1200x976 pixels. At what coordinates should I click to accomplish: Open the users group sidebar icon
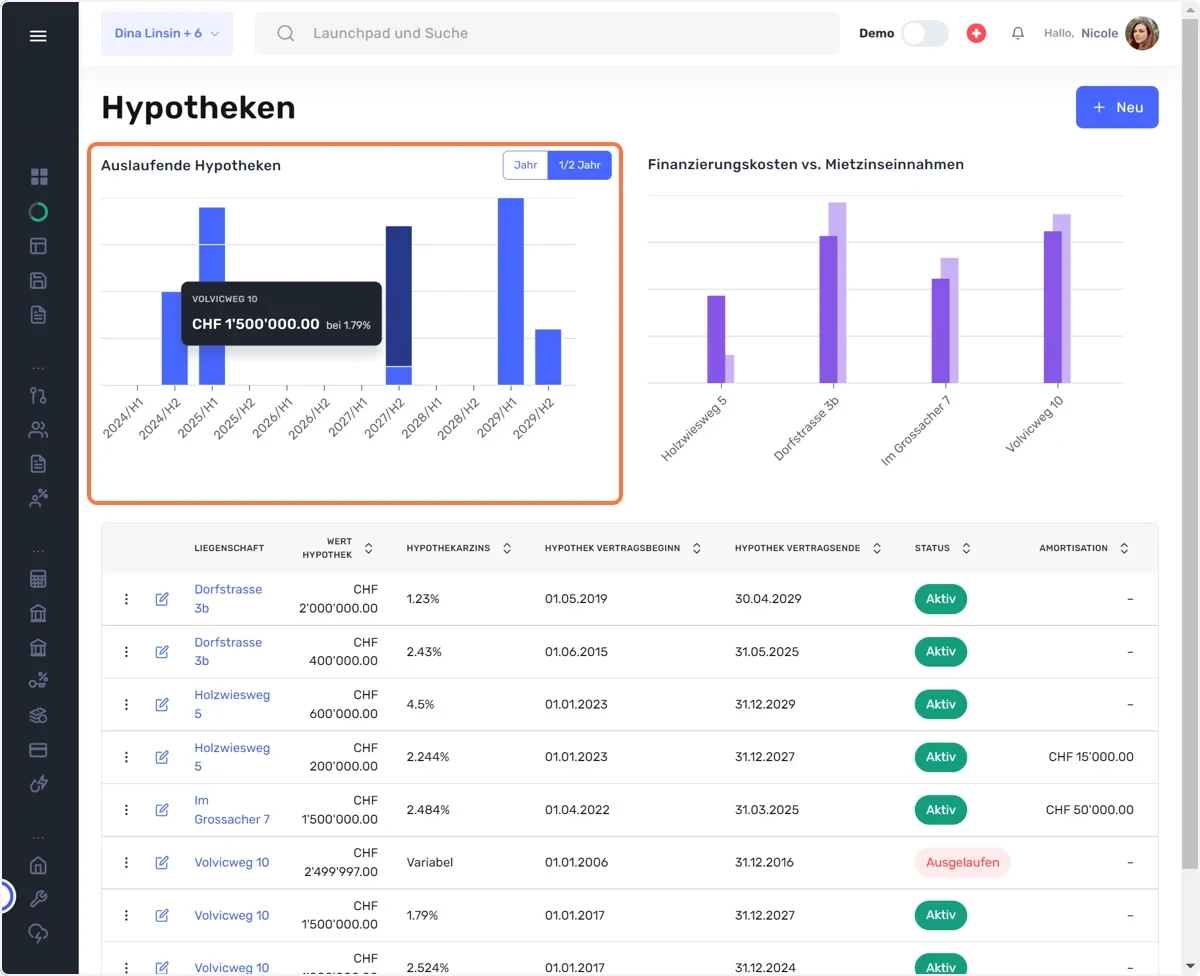click(x=39, y=430)
